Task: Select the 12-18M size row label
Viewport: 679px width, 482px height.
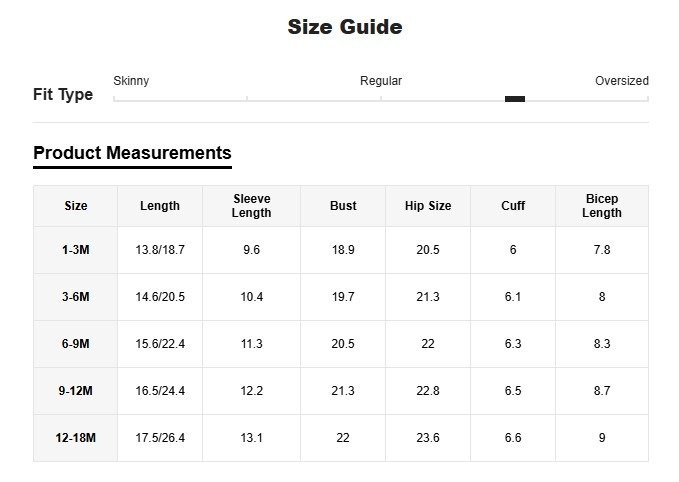Action: click(x=76, y=438)
